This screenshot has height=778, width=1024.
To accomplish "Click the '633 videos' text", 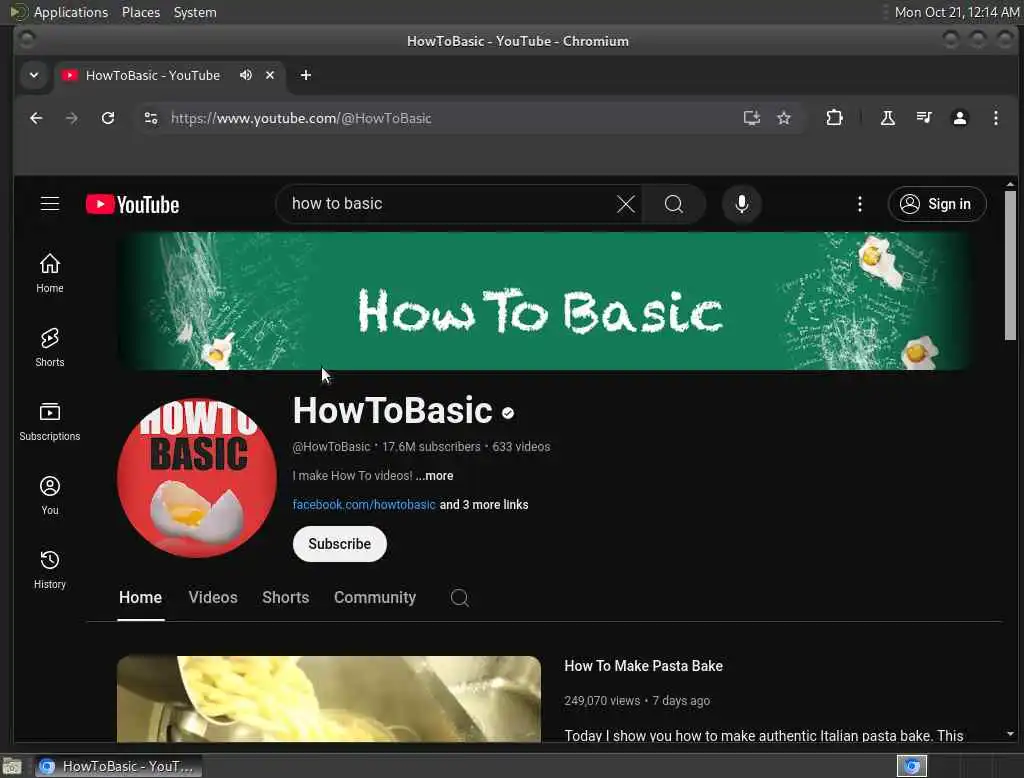I will click(521, 447).
